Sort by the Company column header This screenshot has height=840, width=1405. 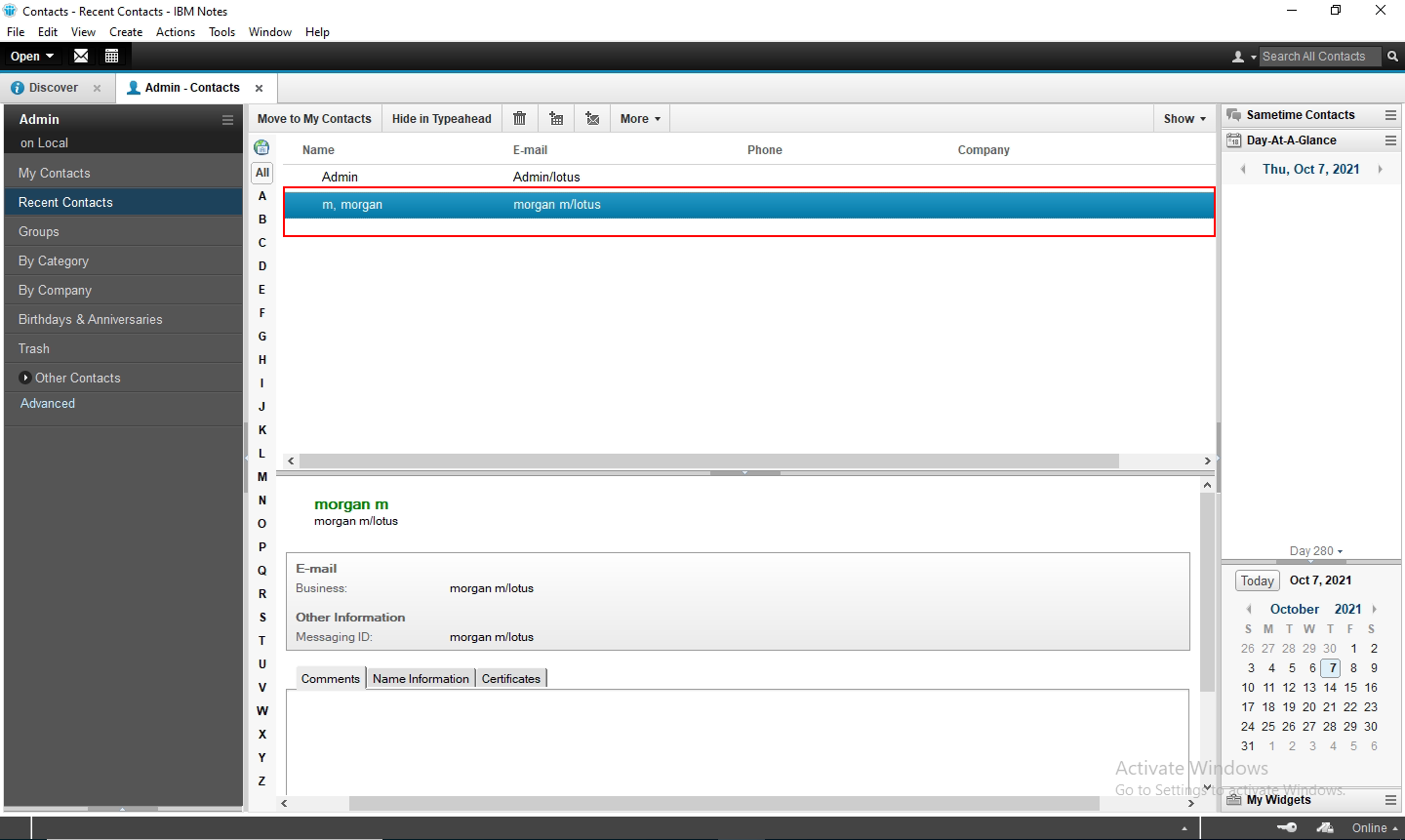[983, 150]
